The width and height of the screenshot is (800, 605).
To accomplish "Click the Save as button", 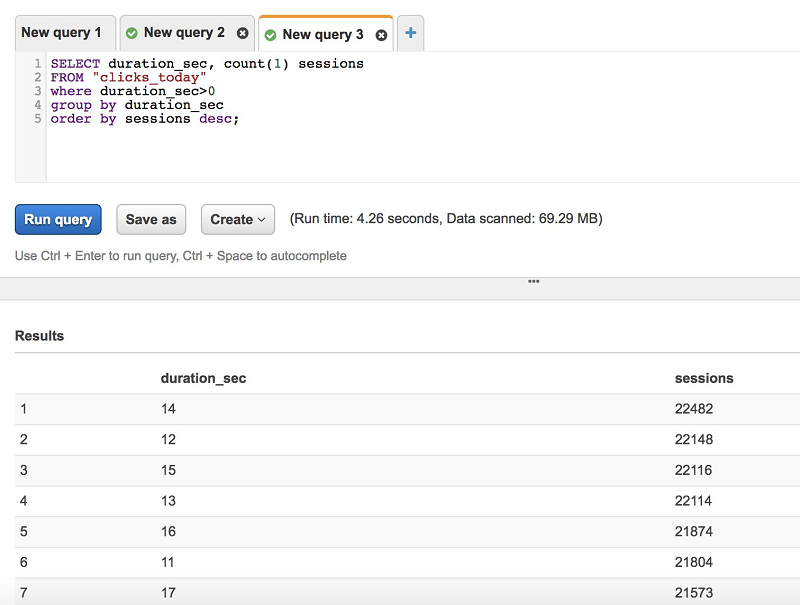I will pyautogui.click(x=151, y=219).
